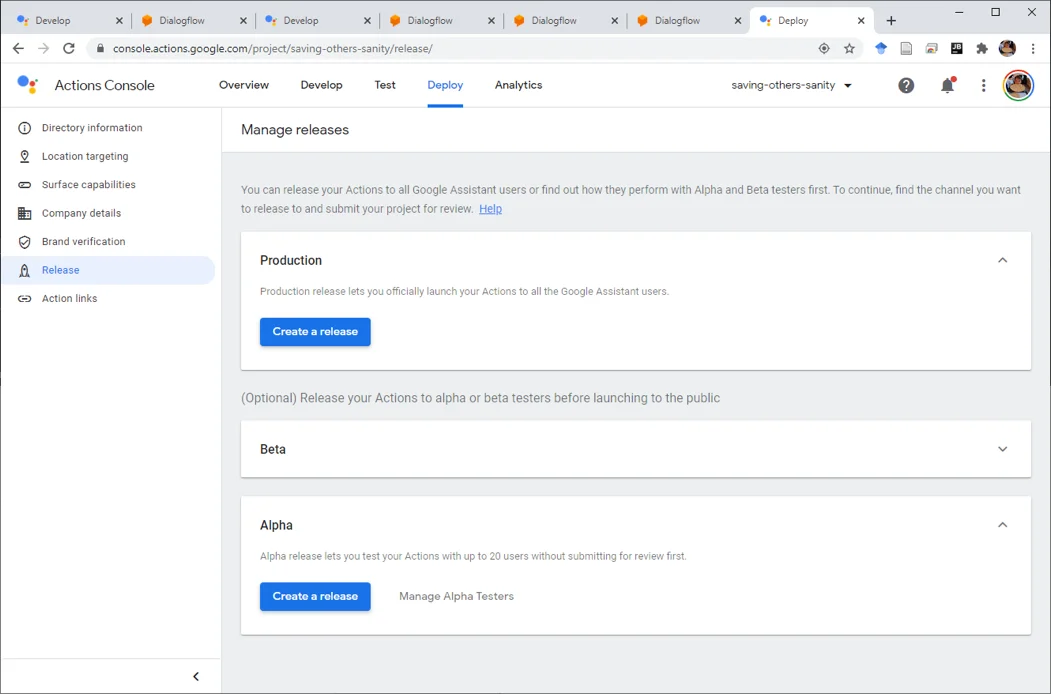Open the three-dot more options menu in console header

[983, 85]
